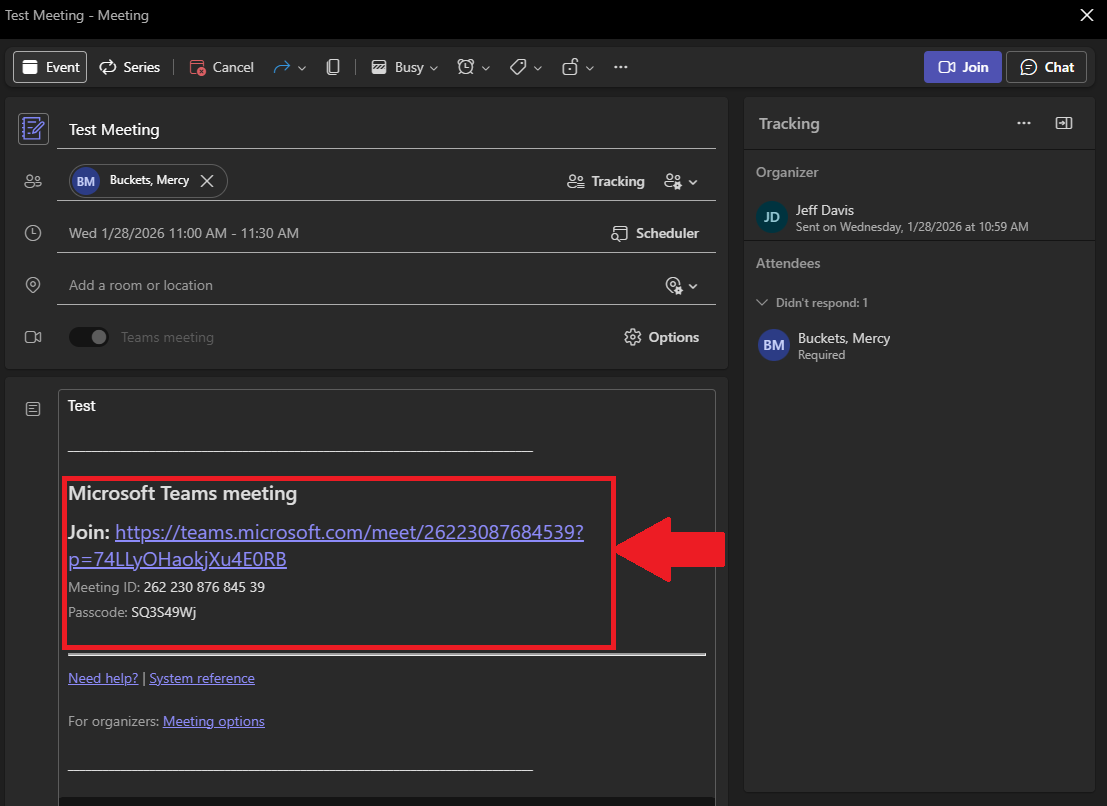Open Tracking panel more options ellipsis
This screenshot has height=806, width=1107.
coord(1024,123)
